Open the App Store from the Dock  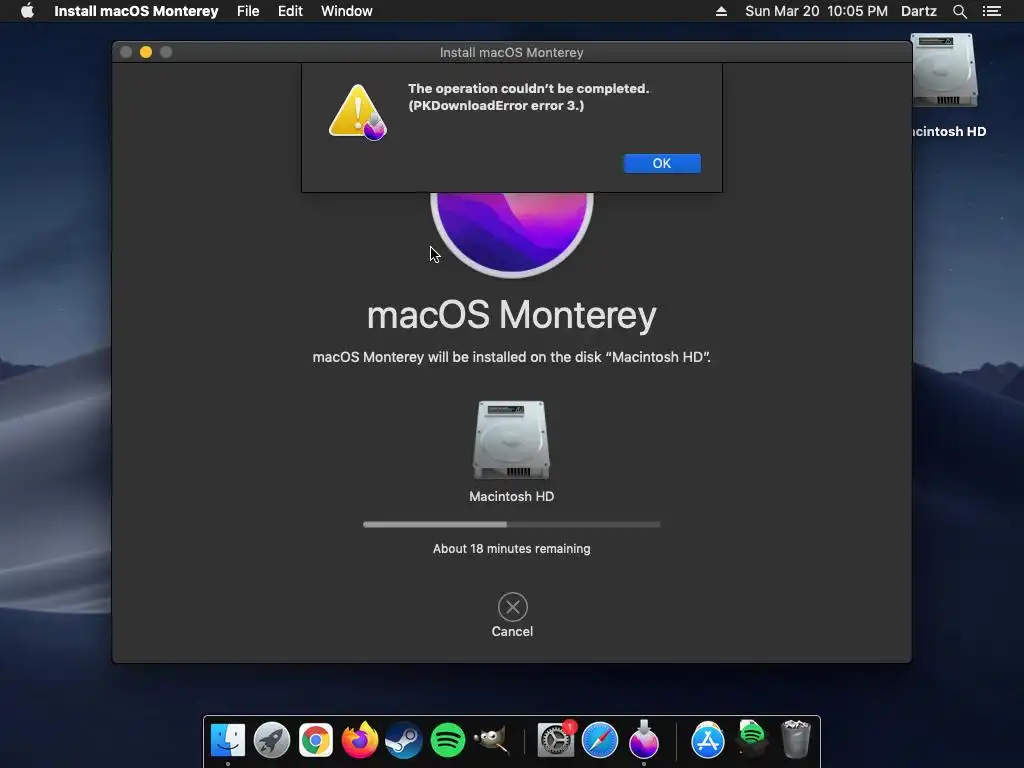point(708,740)
